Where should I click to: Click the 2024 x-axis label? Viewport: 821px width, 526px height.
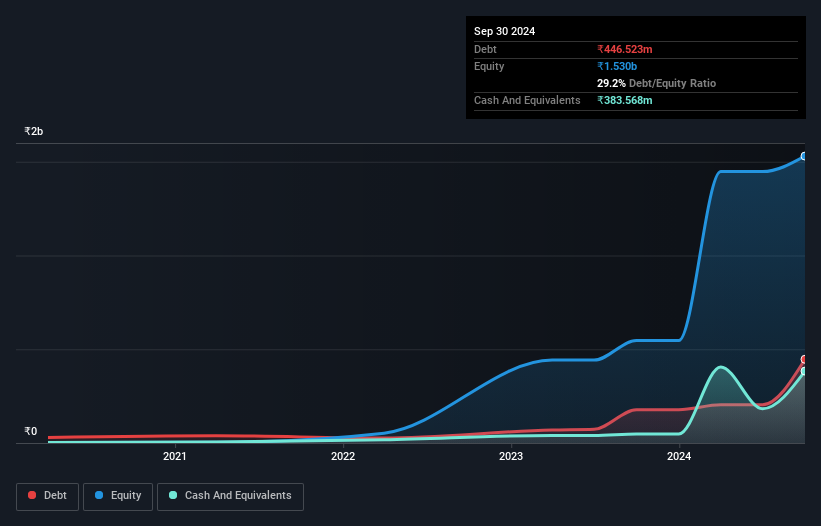[679, 456]
